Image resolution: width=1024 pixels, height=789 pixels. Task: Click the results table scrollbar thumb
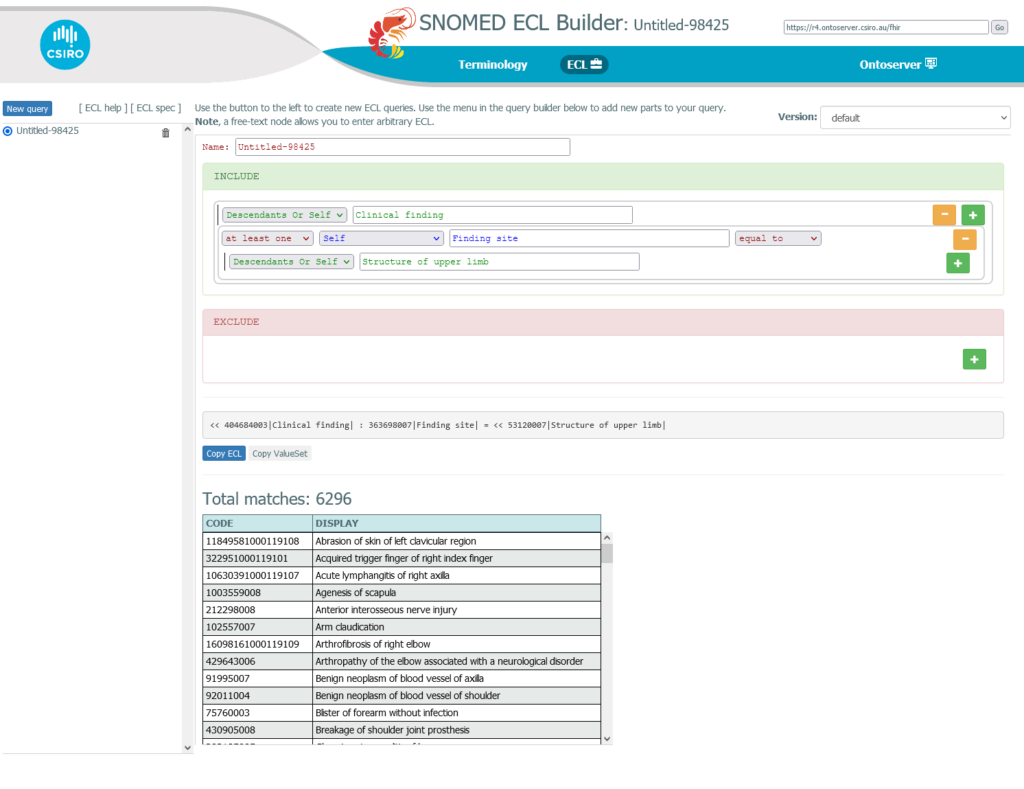pyautogui.click(x=607, y=553)
